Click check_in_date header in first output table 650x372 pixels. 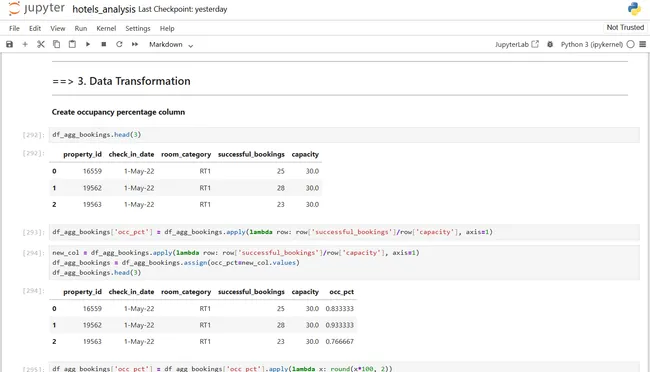131,154
